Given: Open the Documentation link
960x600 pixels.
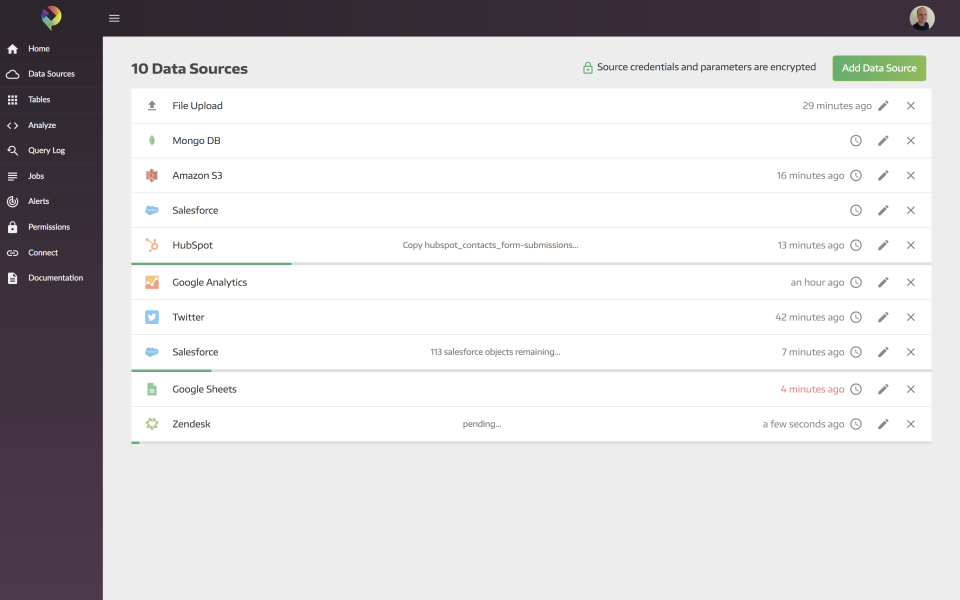Looking at the screenshot, I should point(55,278).
